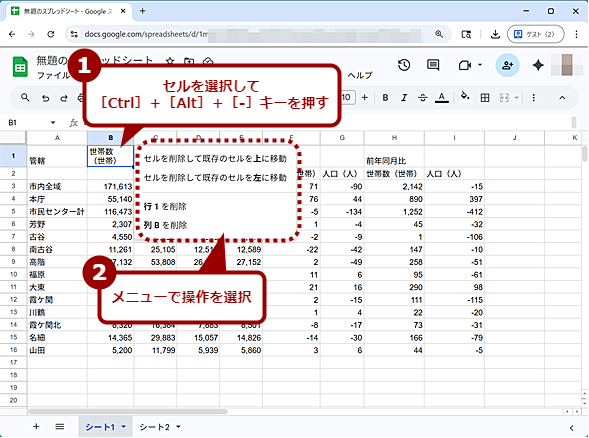Screen dimensions: 589x438
Task: Open シート2 tab options arrow
Action: tap(178, 427)
